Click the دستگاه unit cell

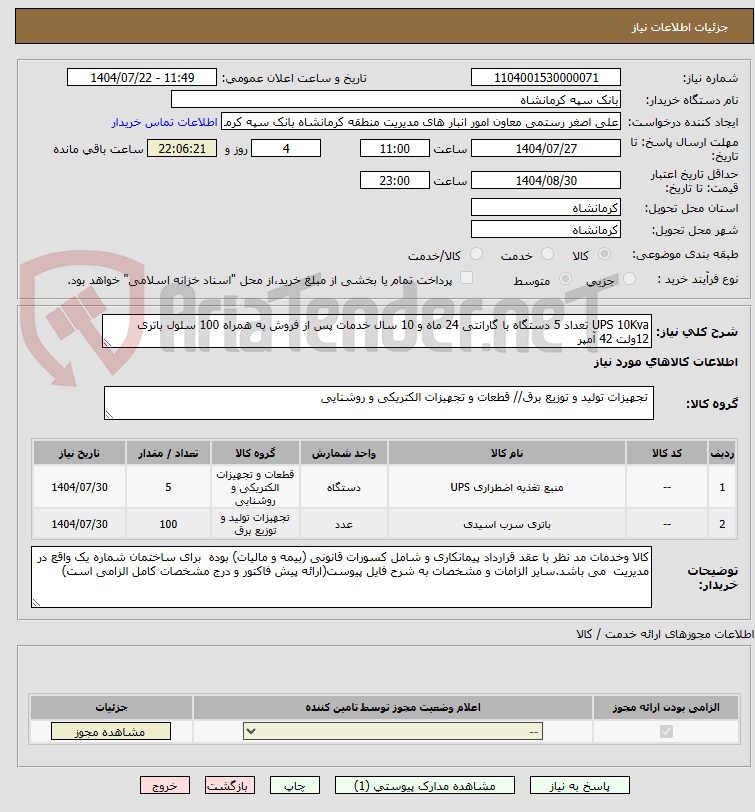pos(343,487)
